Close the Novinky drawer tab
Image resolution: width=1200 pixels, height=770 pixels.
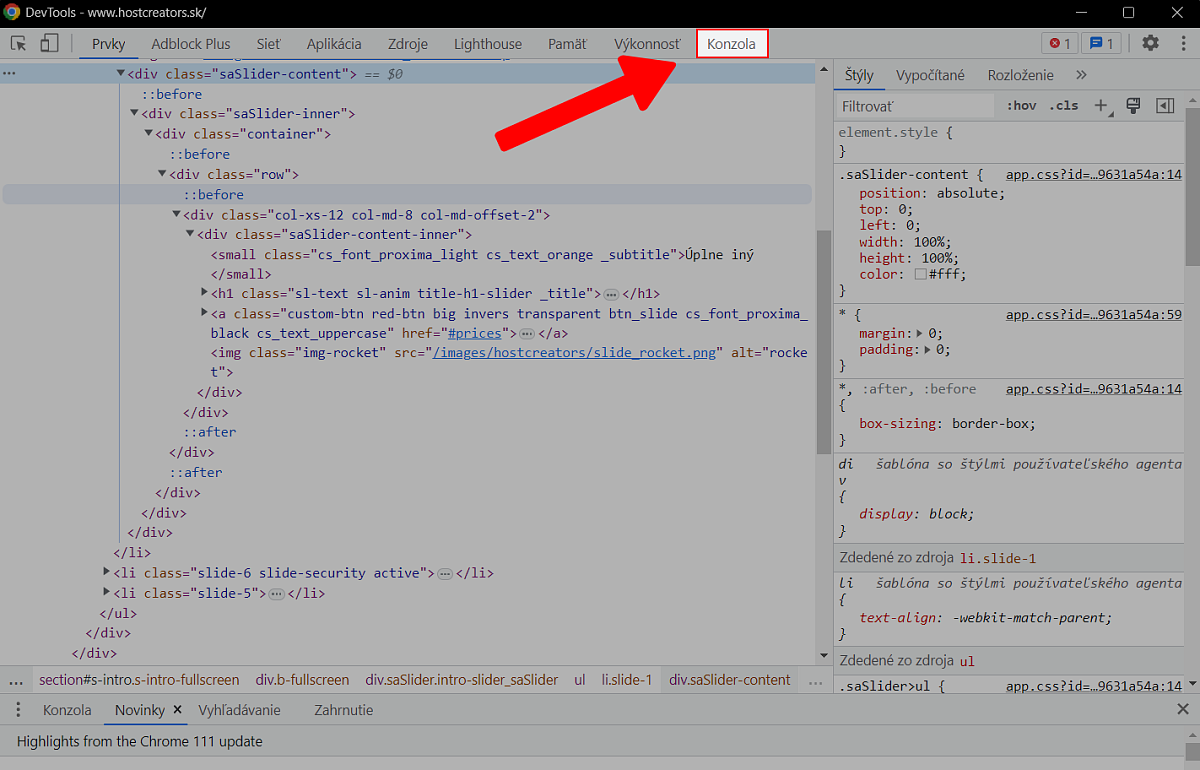click(x=178, y=710)
